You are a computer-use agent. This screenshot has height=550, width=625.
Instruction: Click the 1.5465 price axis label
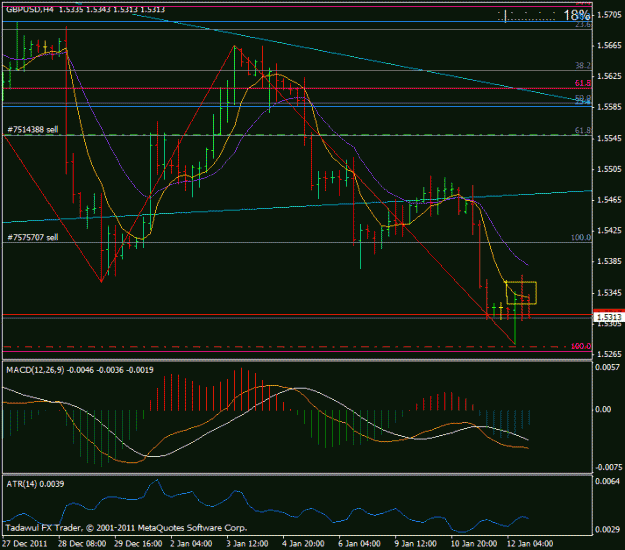(609, 200)
